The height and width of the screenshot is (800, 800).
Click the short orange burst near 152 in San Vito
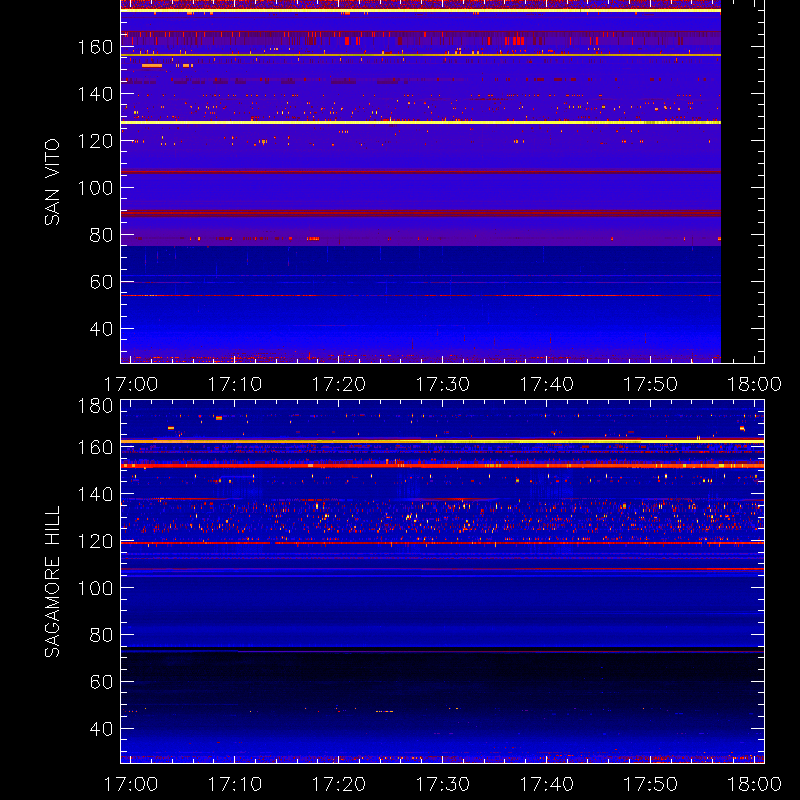coord(152,65)
